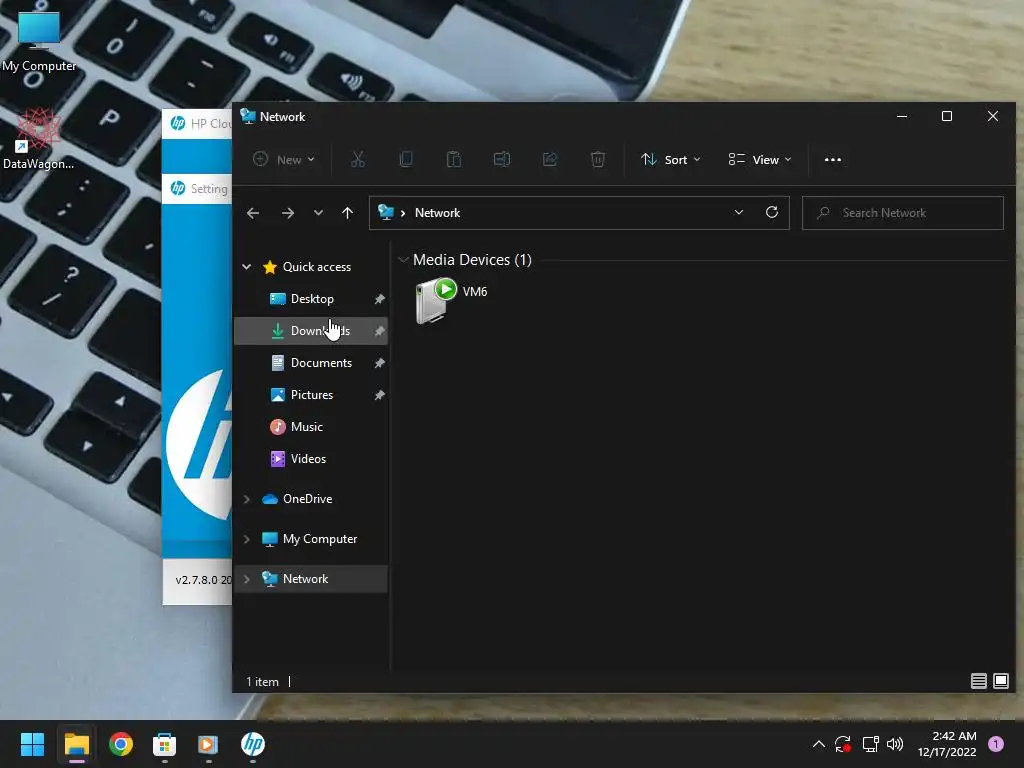1024x768 pixels.
Task: Click the sync status tray icon
Action: click(x=842, y=744)
